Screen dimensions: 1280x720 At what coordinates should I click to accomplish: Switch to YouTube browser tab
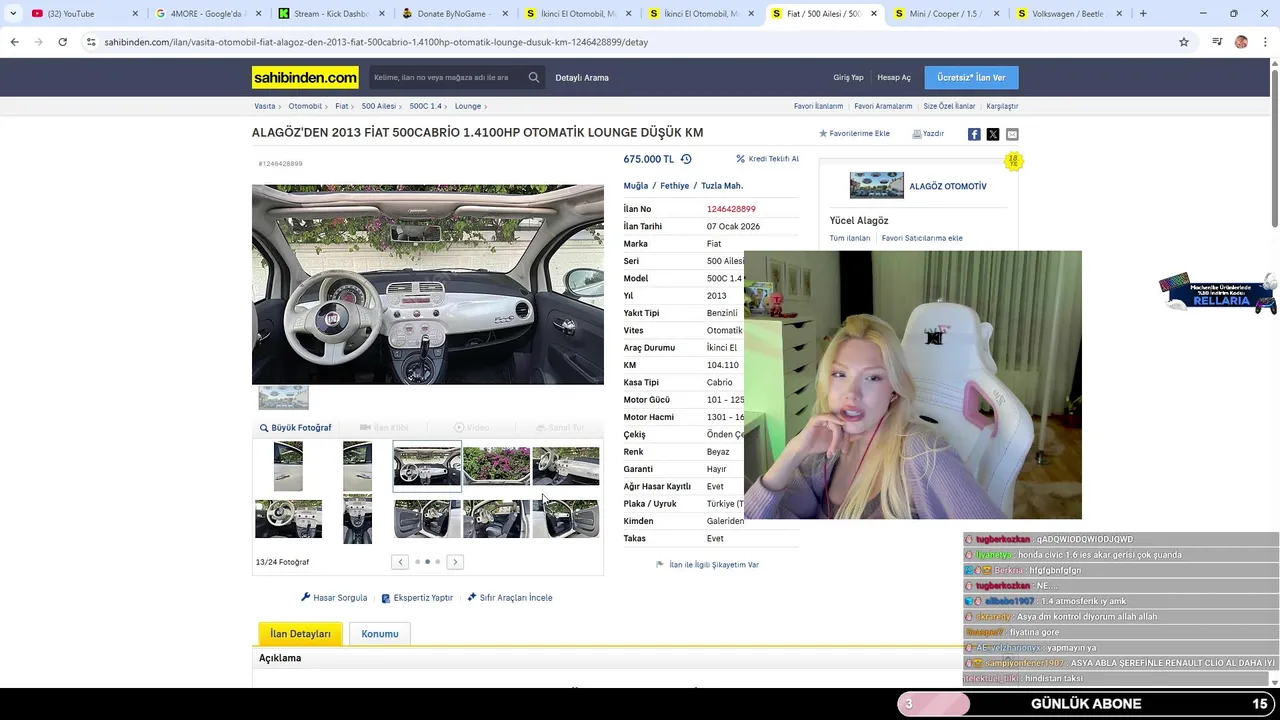[84, 14]
